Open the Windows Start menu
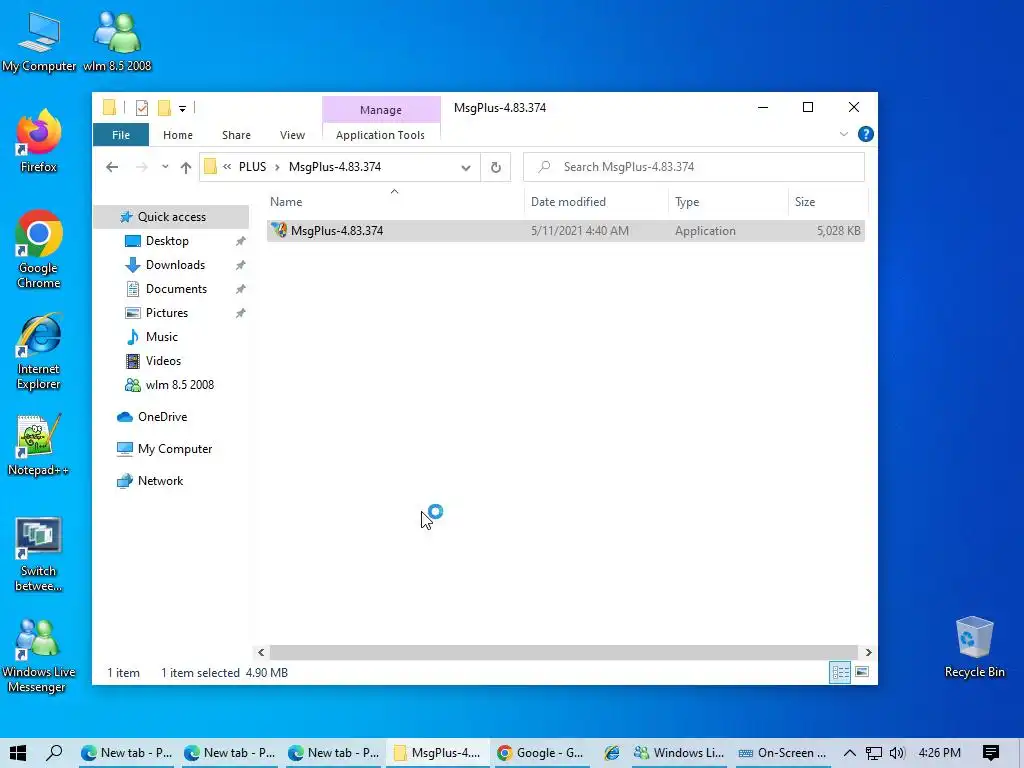This screenshot has width=1024, height=768. 18,753
